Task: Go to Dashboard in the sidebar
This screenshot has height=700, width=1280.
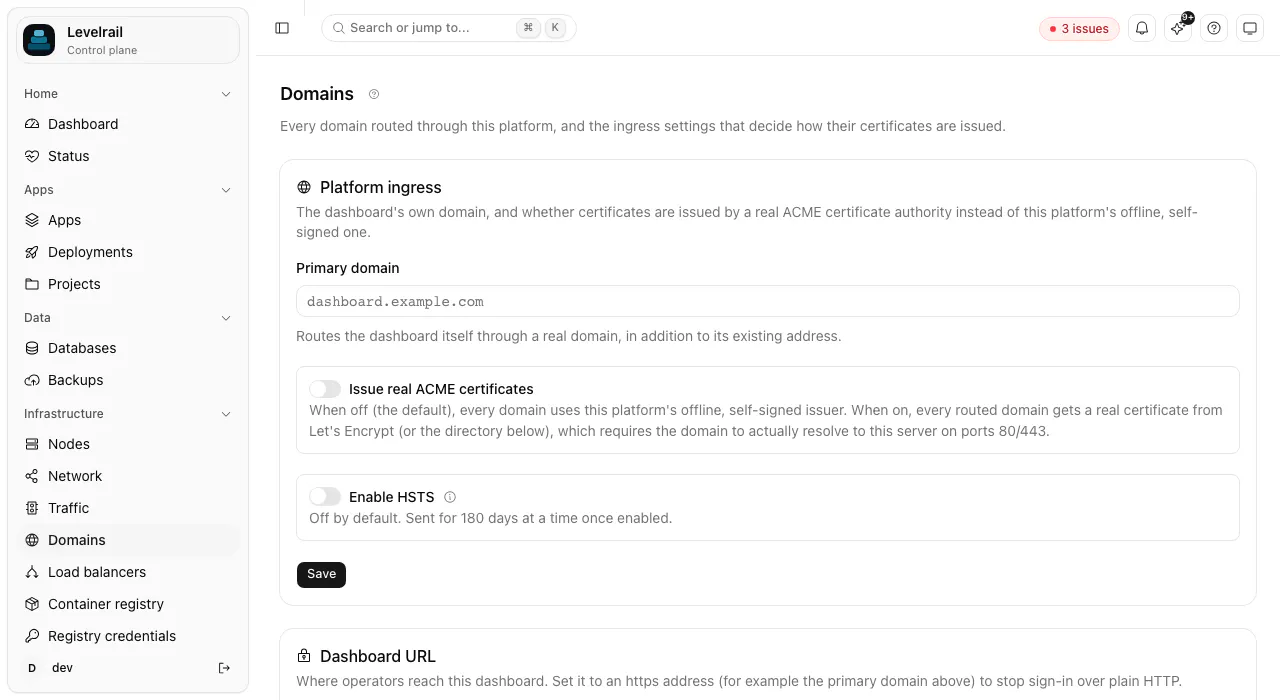Action: pyautogui.click(x=128, y=124)
